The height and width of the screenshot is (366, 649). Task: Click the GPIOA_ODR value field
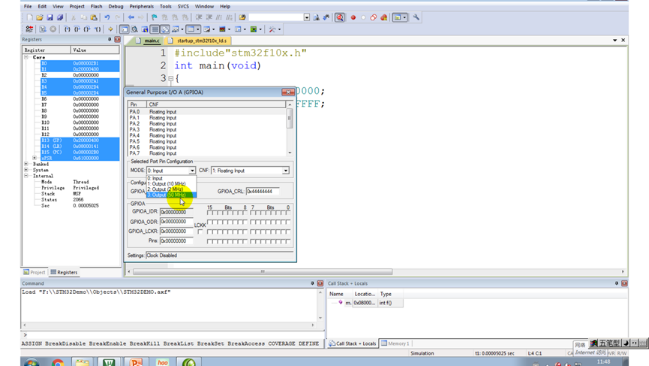click(176, 222)
